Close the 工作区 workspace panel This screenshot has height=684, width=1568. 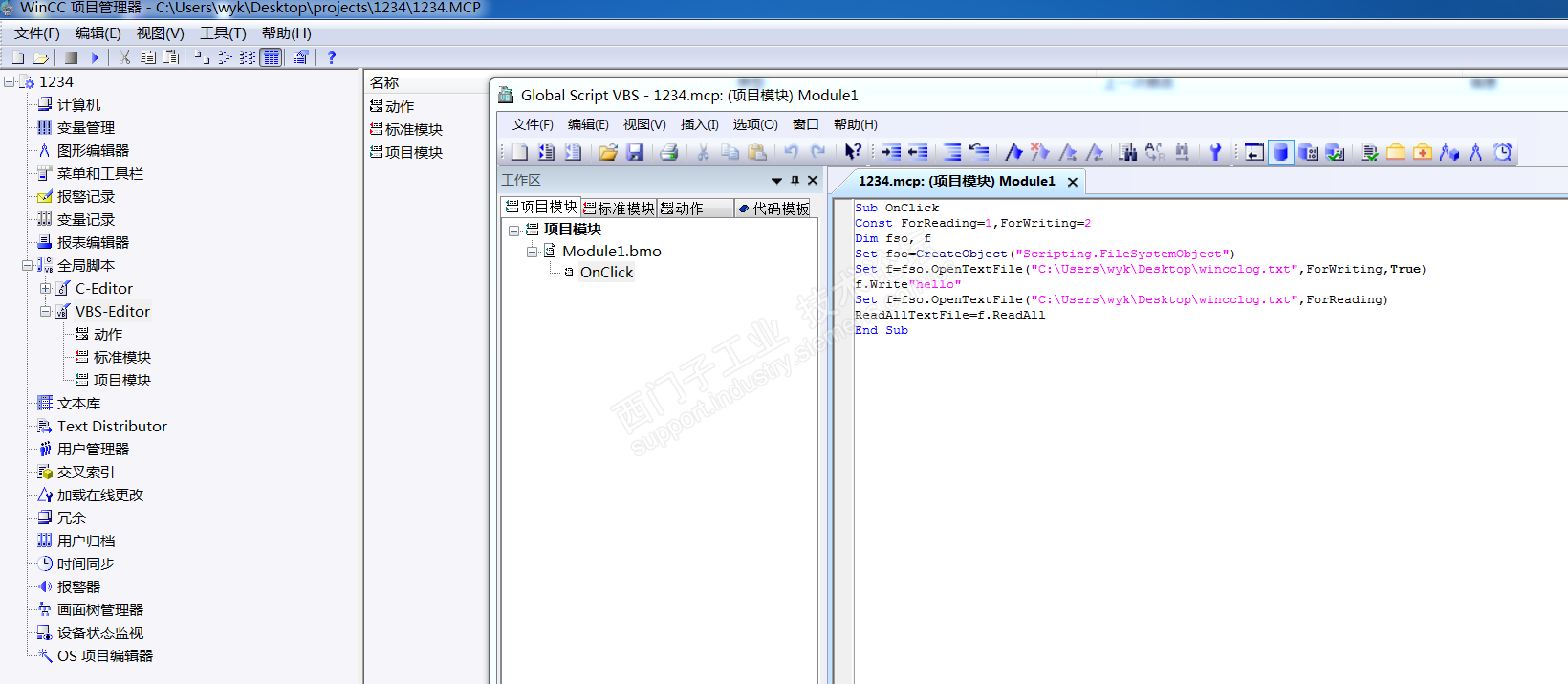813,181
